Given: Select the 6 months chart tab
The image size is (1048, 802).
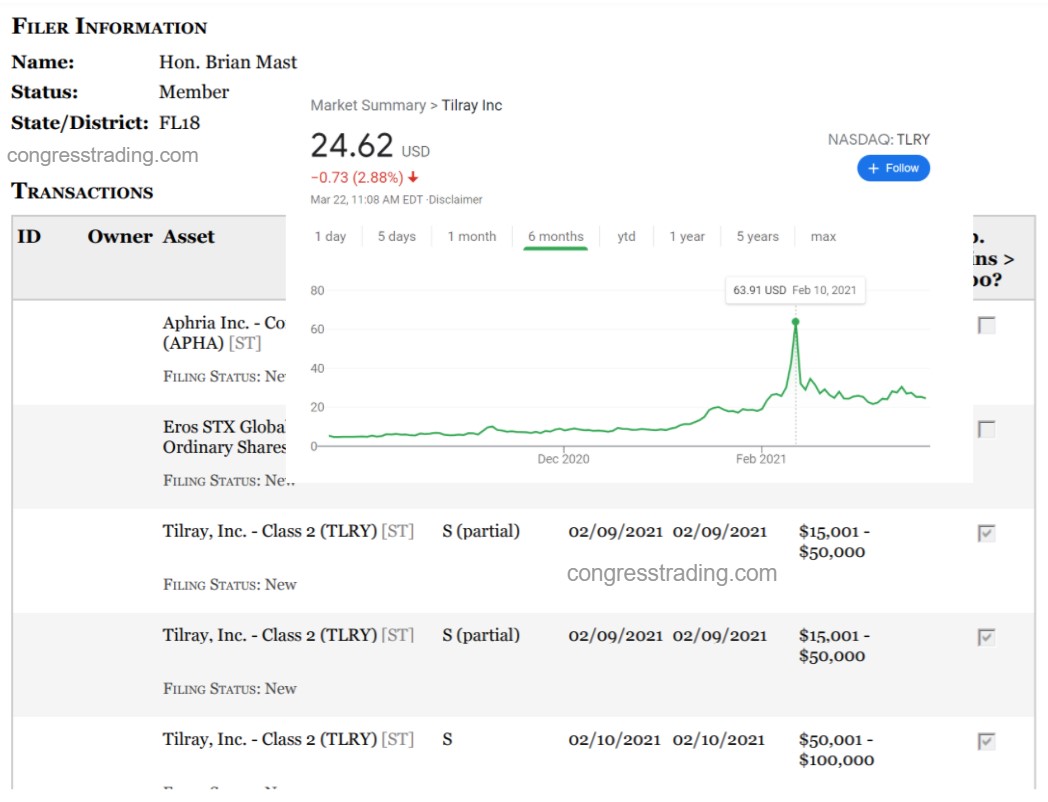Looking at the screenshot, I should [x=555, y=237].
